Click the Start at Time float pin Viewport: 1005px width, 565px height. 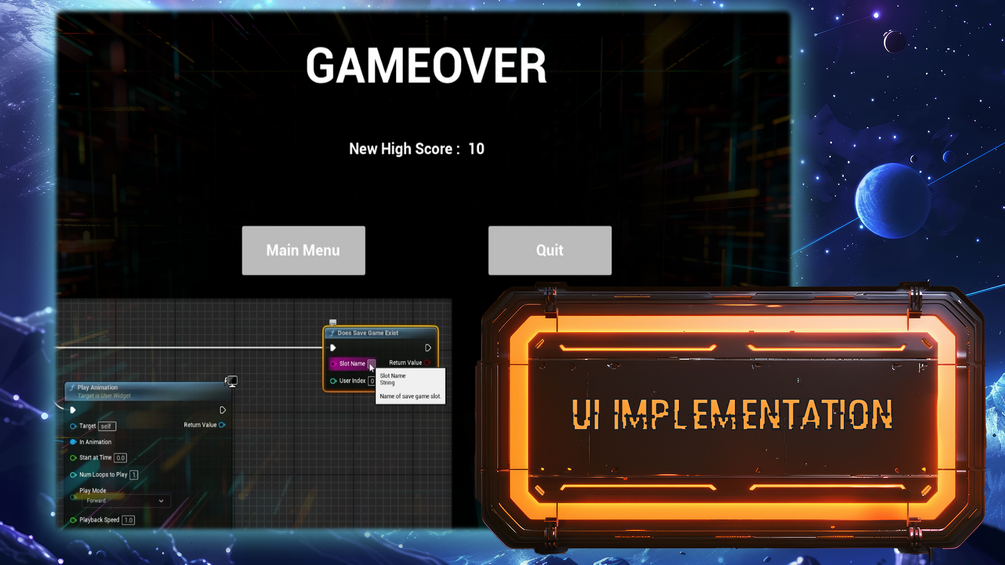click(73, 457)
